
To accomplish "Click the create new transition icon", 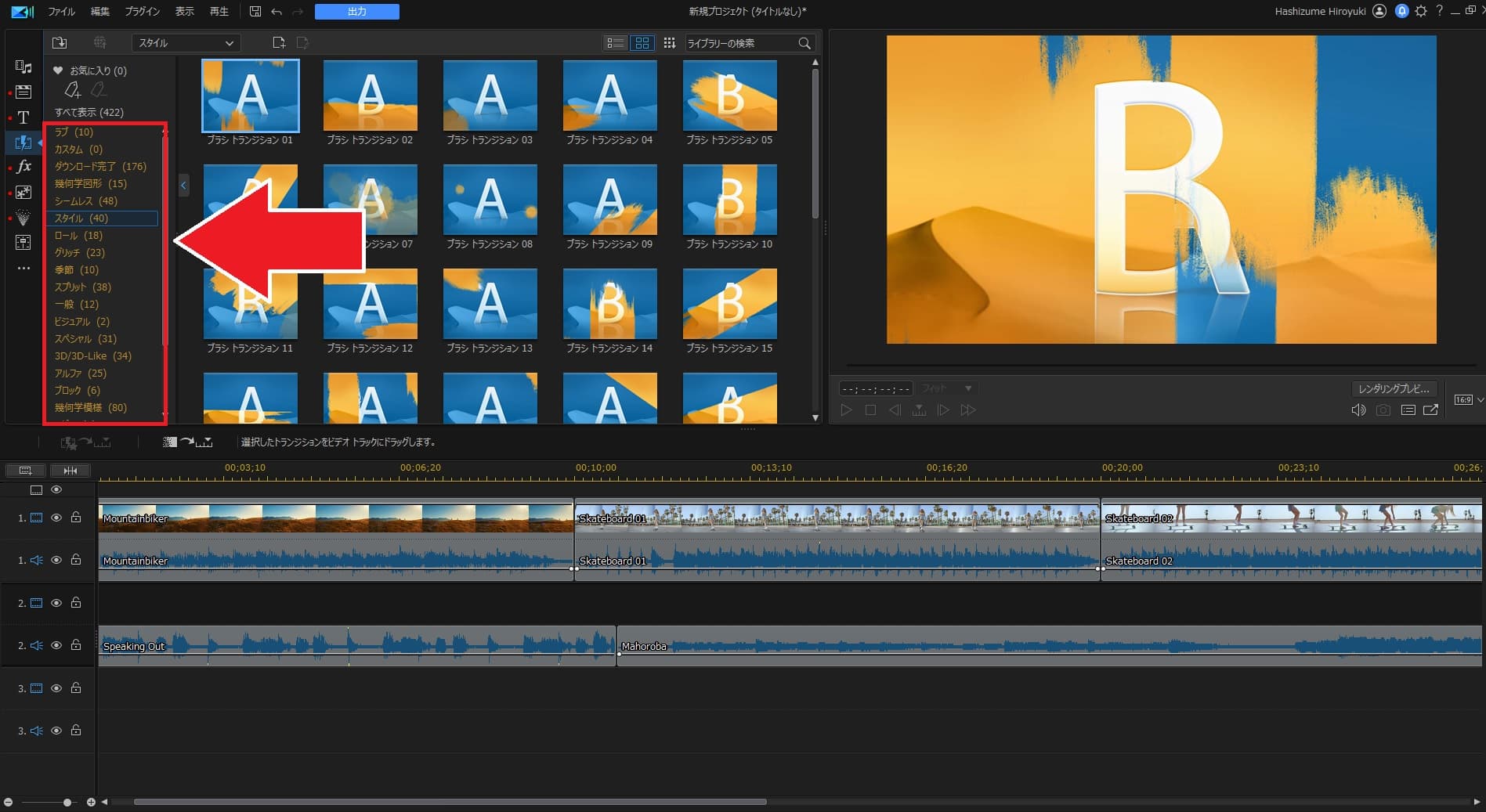I will click(x=279, y=43).
